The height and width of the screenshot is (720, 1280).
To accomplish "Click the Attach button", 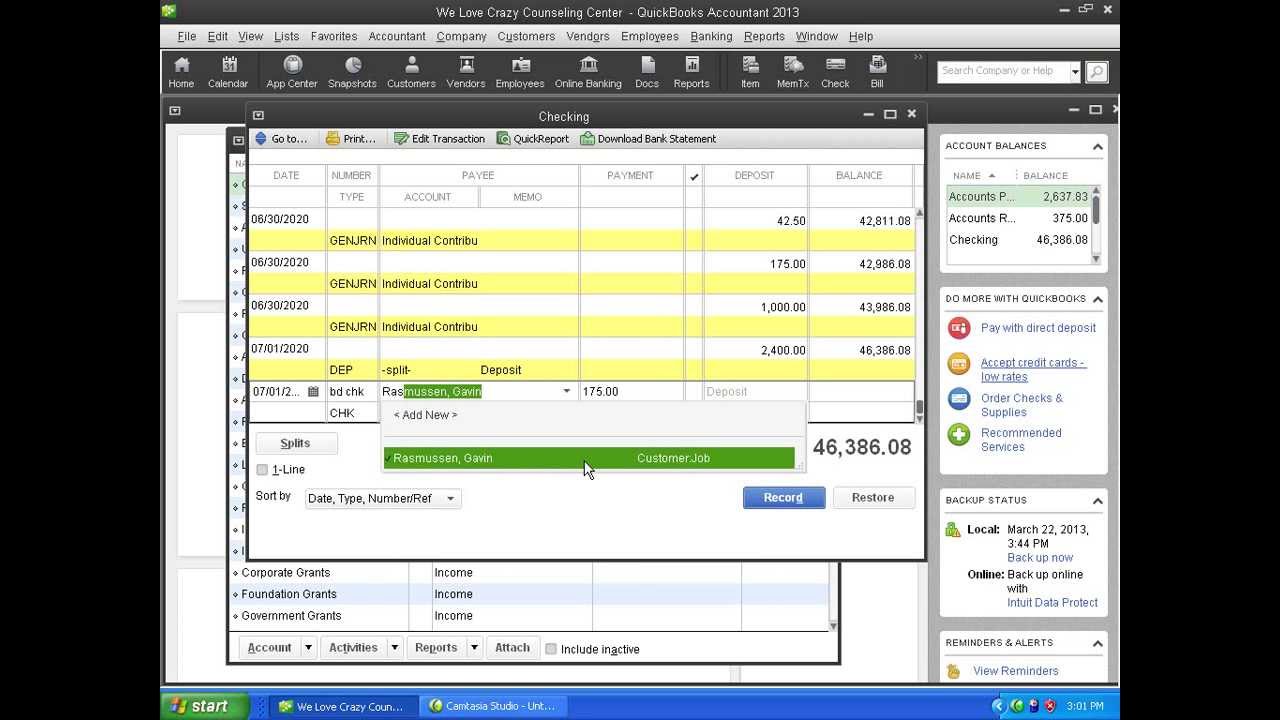I will (512, 648).
